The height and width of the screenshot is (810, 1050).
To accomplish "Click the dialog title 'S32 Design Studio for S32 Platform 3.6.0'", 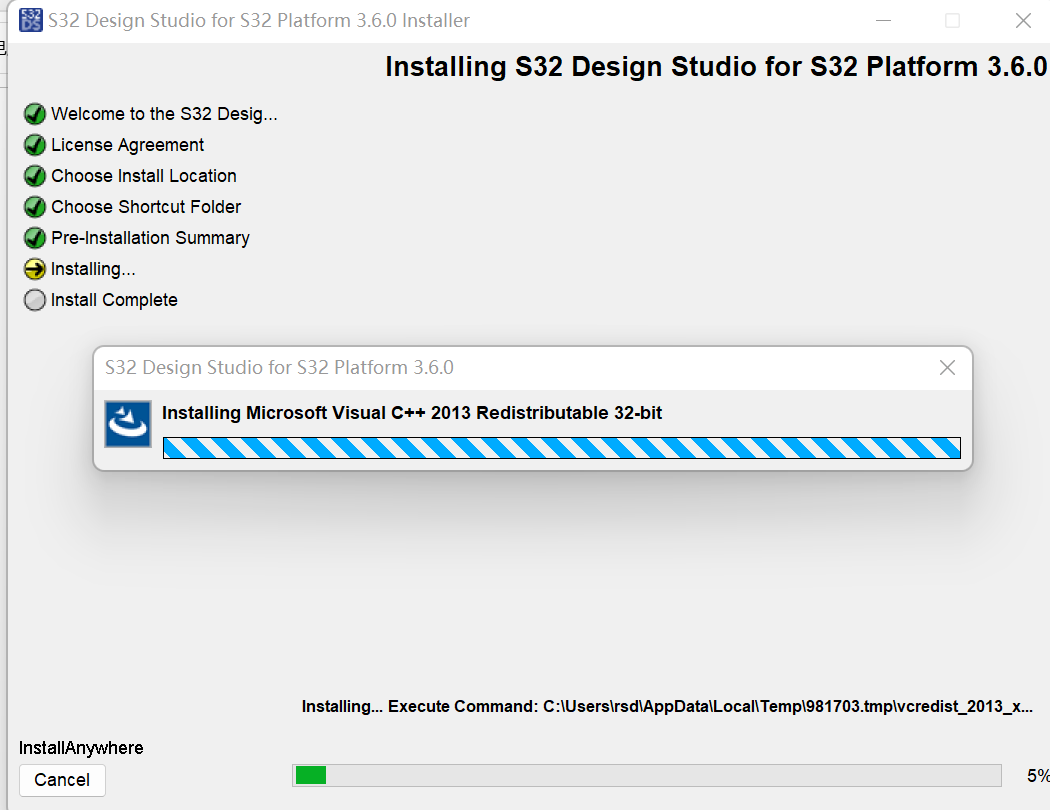I will tap(279, 368).
